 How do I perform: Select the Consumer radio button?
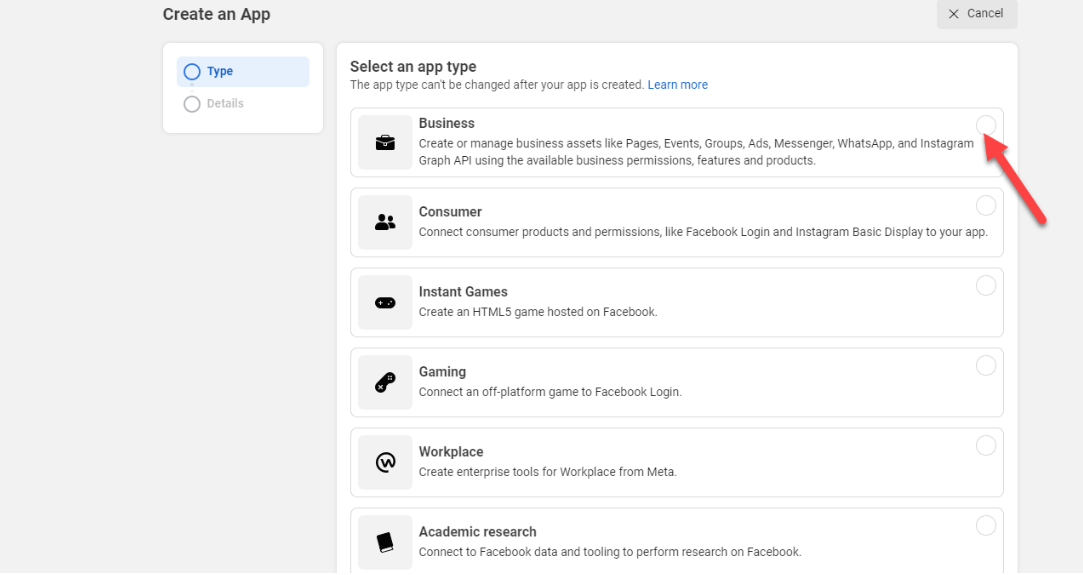click(986, 205)
